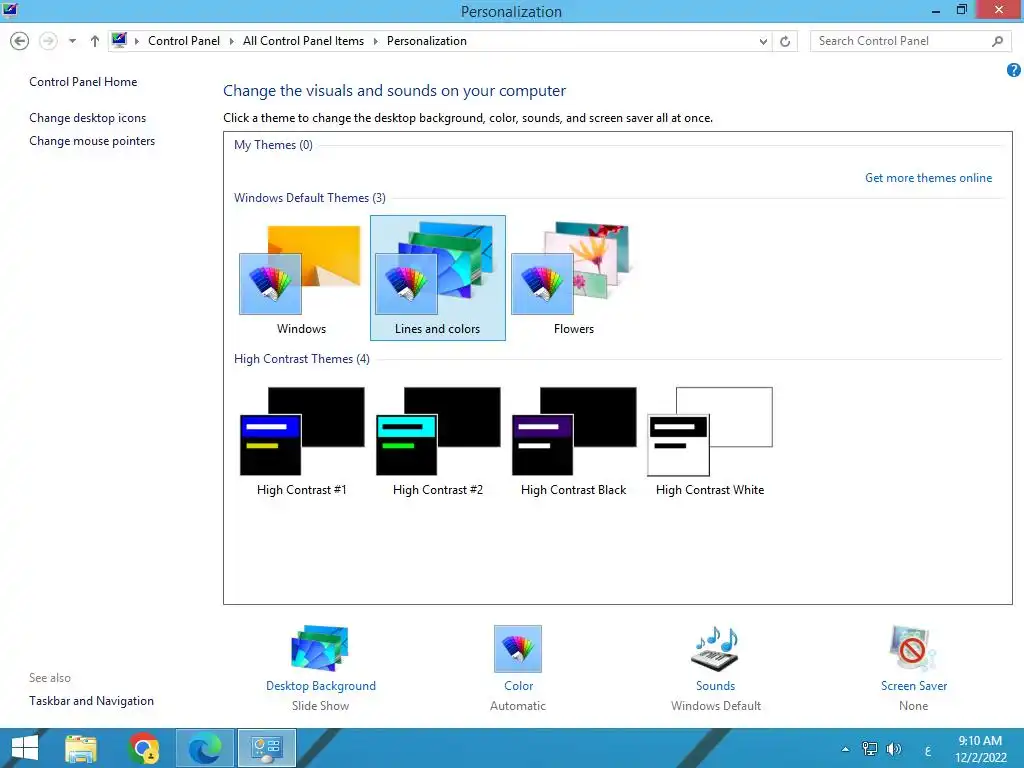Viewport: 1024px width, 768px height.
Task: Open Get more themes online link
Action: click(x=928, y=178)
